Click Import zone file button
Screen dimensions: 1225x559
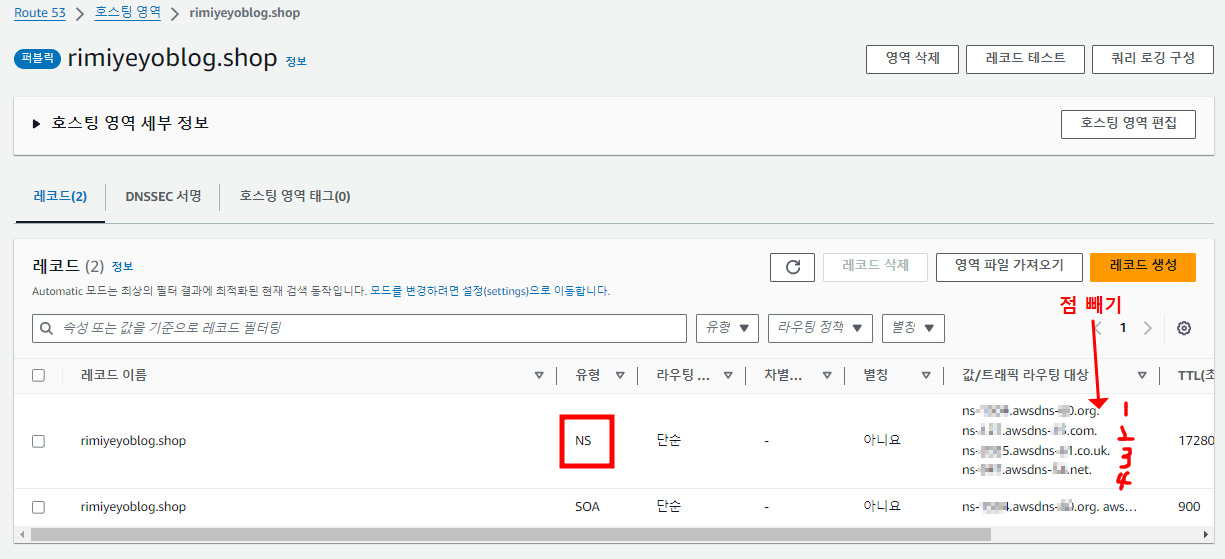[1008, 266]
